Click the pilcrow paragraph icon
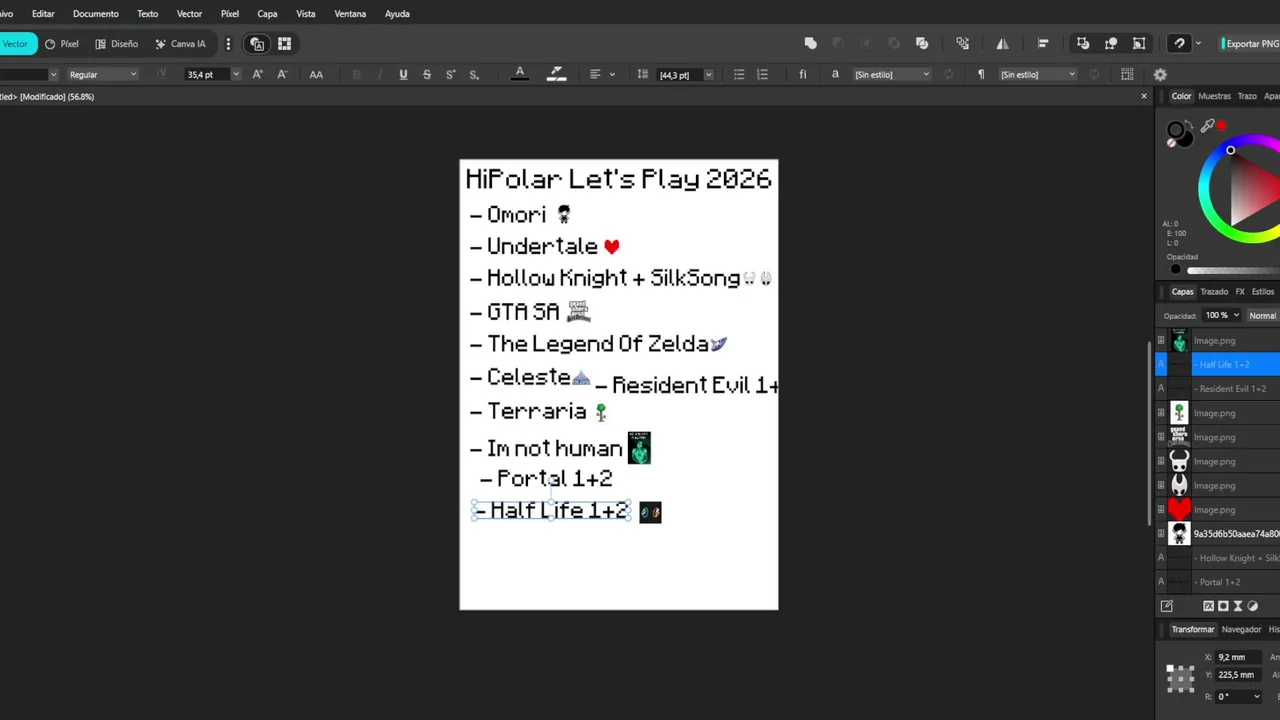1280x720 pixels. (980, 75)
